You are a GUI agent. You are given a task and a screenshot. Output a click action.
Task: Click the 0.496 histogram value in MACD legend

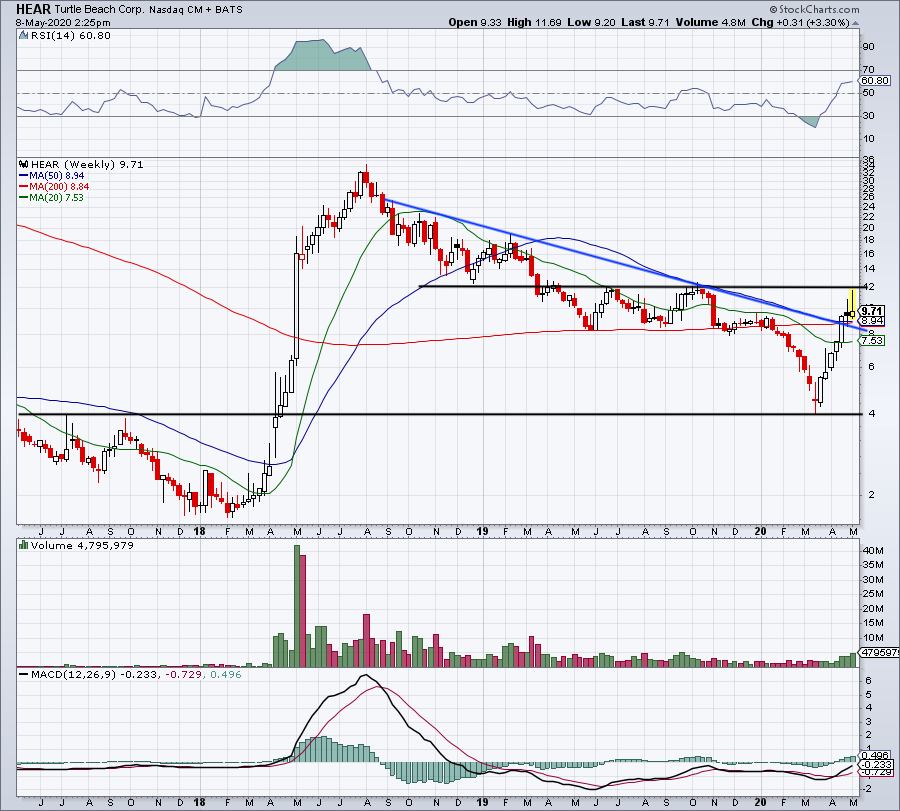click(x=226, y=674)
